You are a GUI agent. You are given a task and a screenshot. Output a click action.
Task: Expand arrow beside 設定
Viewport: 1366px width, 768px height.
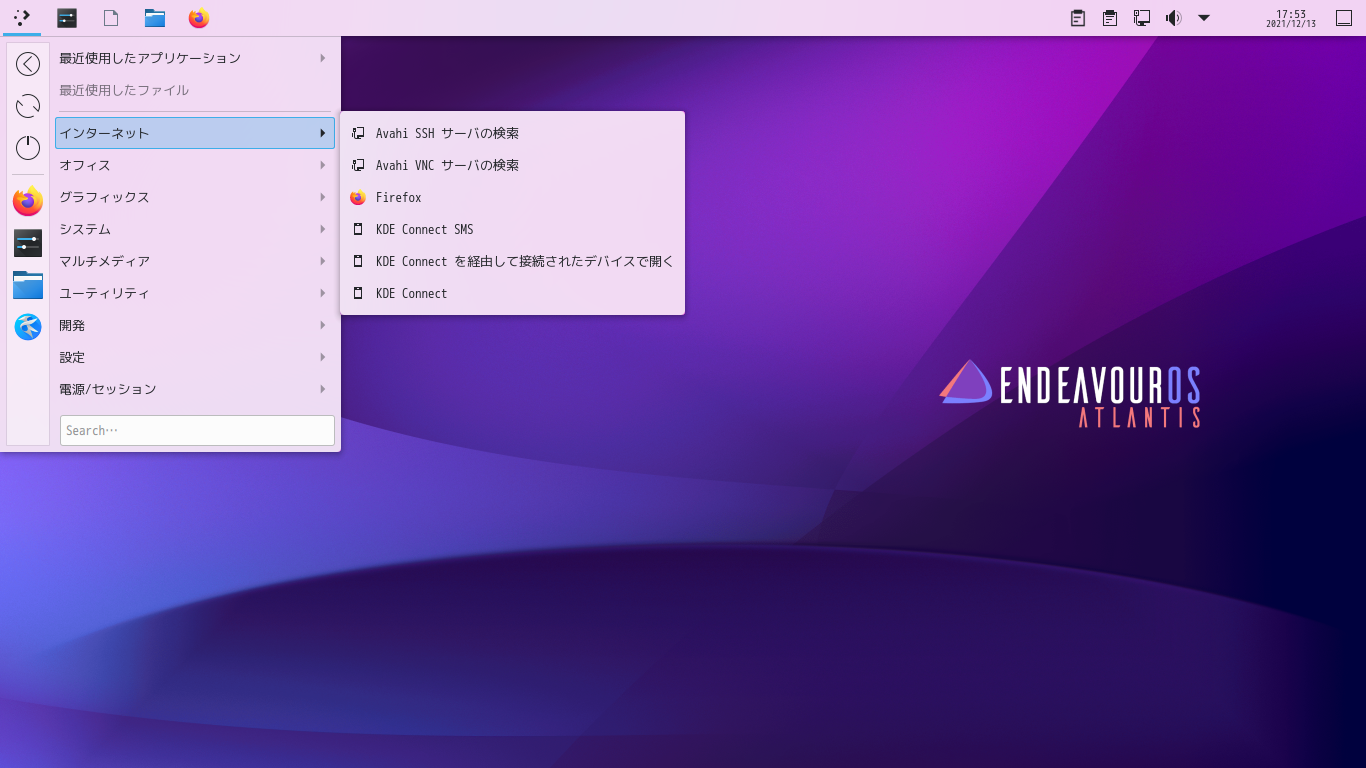coord(322,357)
